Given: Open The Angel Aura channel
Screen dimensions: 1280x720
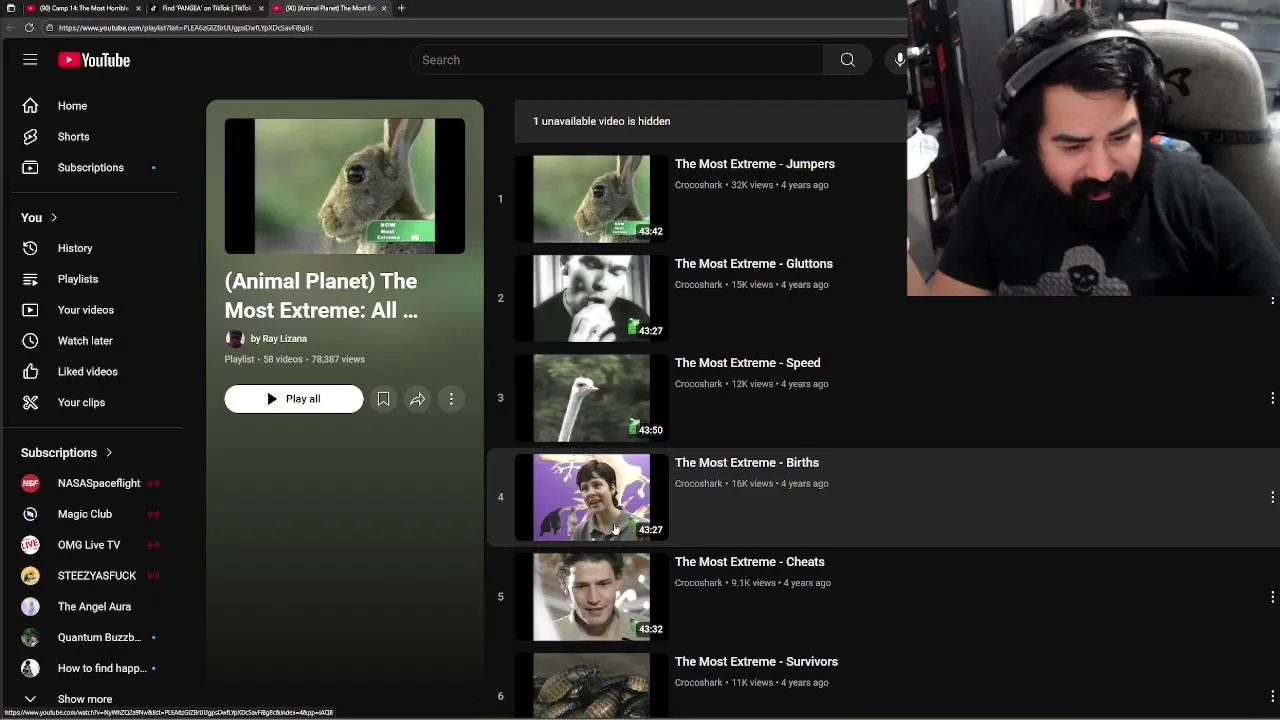Looking at the screenshot, I should [93, 607].
